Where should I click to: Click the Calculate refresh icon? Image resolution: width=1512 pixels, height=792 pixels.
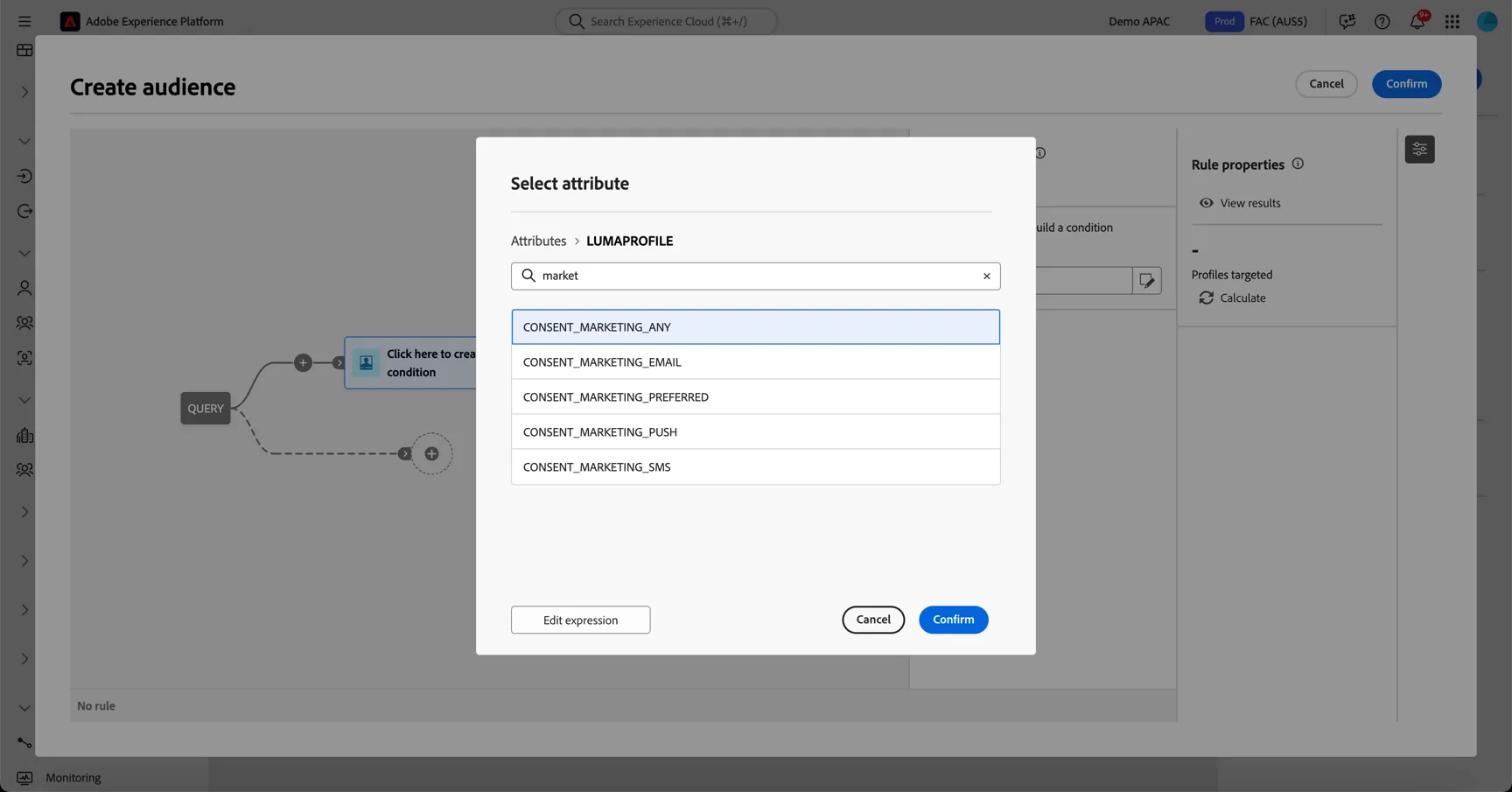[1206, 298]
